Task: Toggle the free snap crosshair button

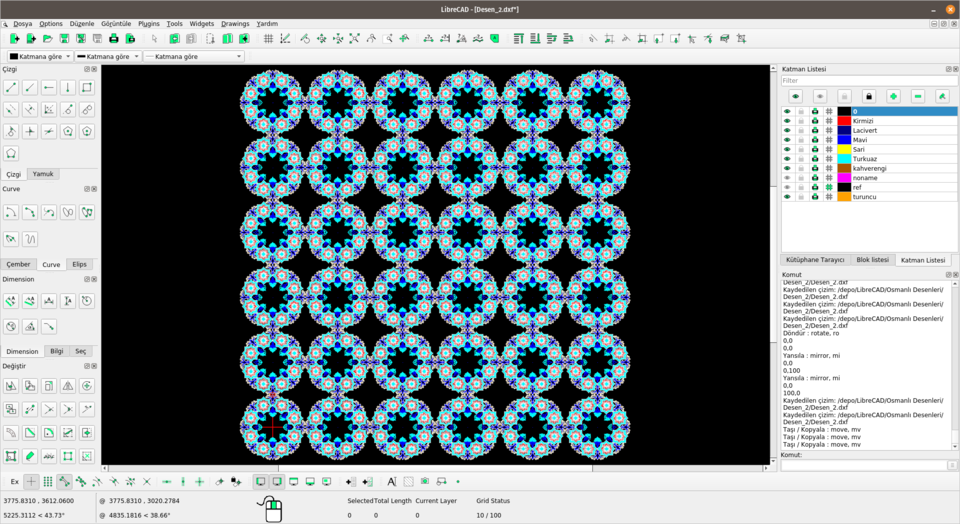Action: coord(31,482)
